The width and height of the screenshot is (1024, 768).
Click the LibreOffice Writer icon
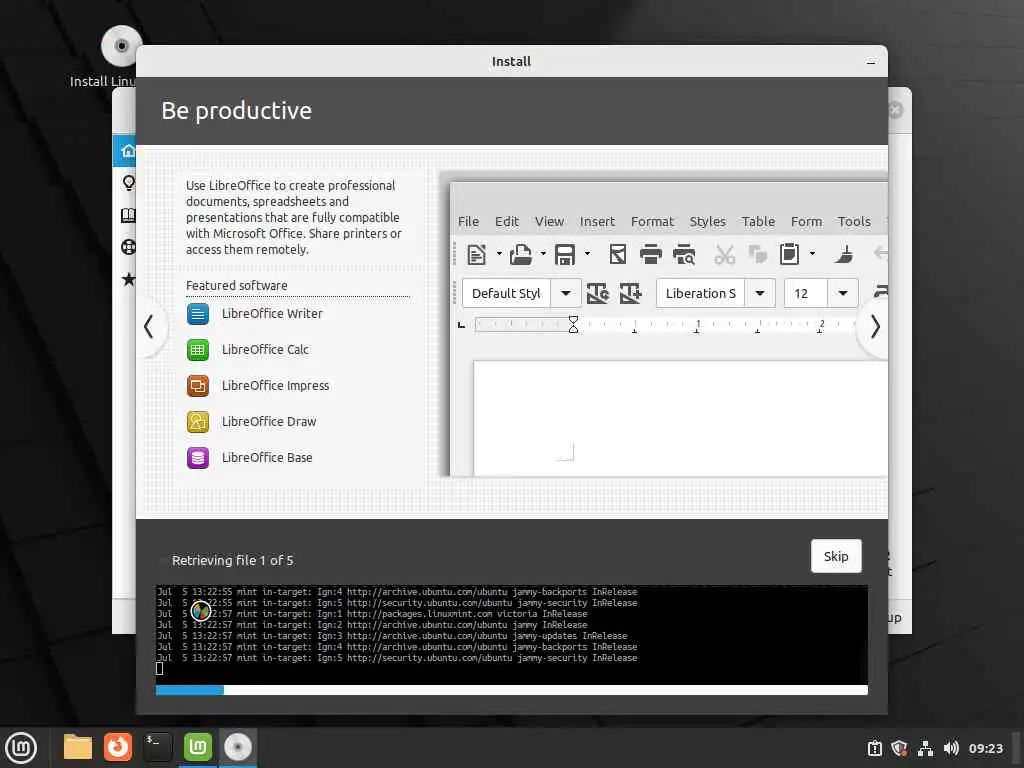(x=198, y=313)
